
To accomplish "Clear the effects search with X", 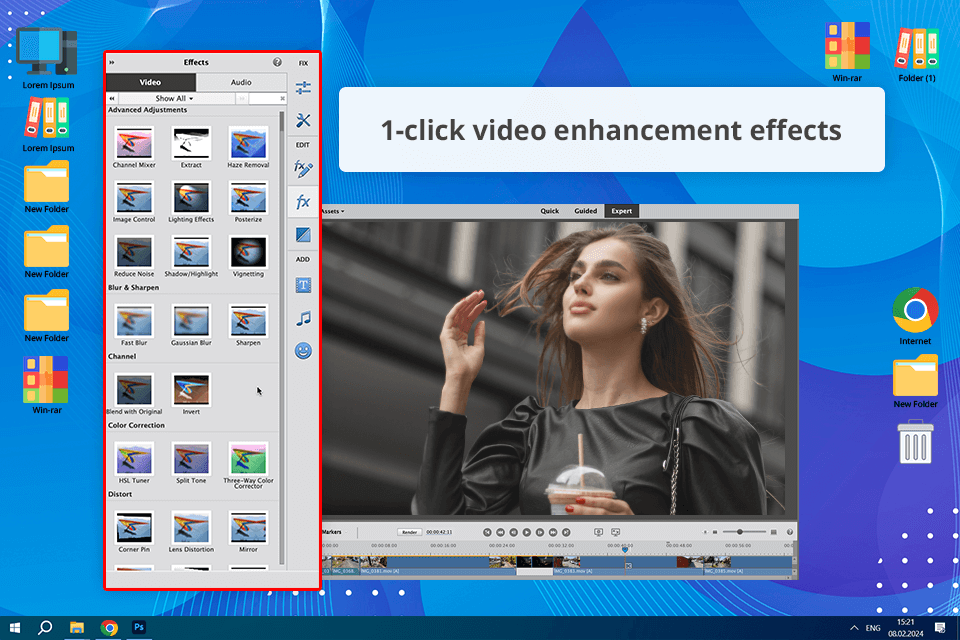I will coord(282,99).
